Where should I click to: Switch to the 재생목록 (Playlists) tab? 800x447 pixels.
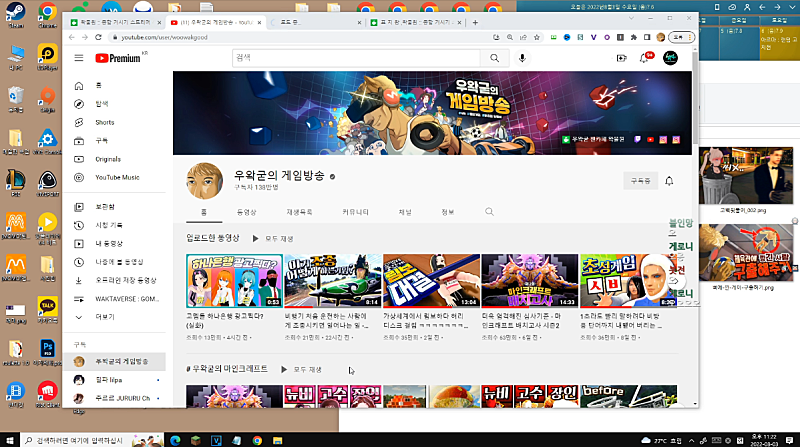point(299,212)
